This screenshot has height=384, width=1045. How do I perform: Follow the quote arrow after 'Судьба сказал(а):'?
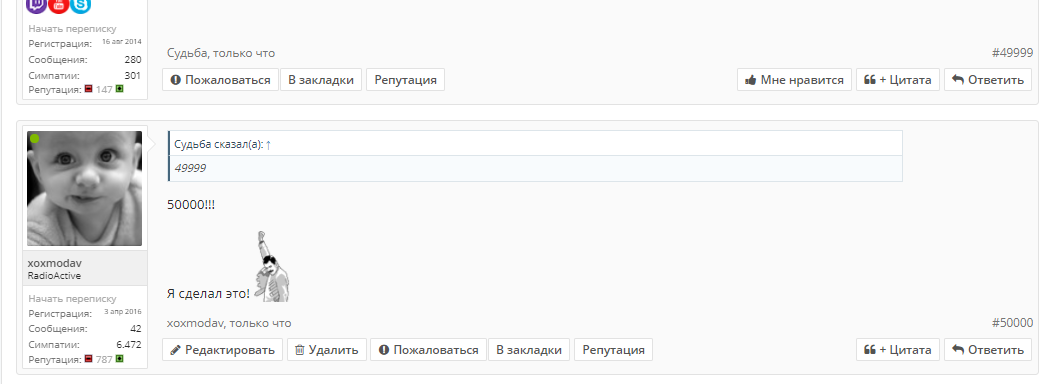pyautogui.click(x=269, y=145)
